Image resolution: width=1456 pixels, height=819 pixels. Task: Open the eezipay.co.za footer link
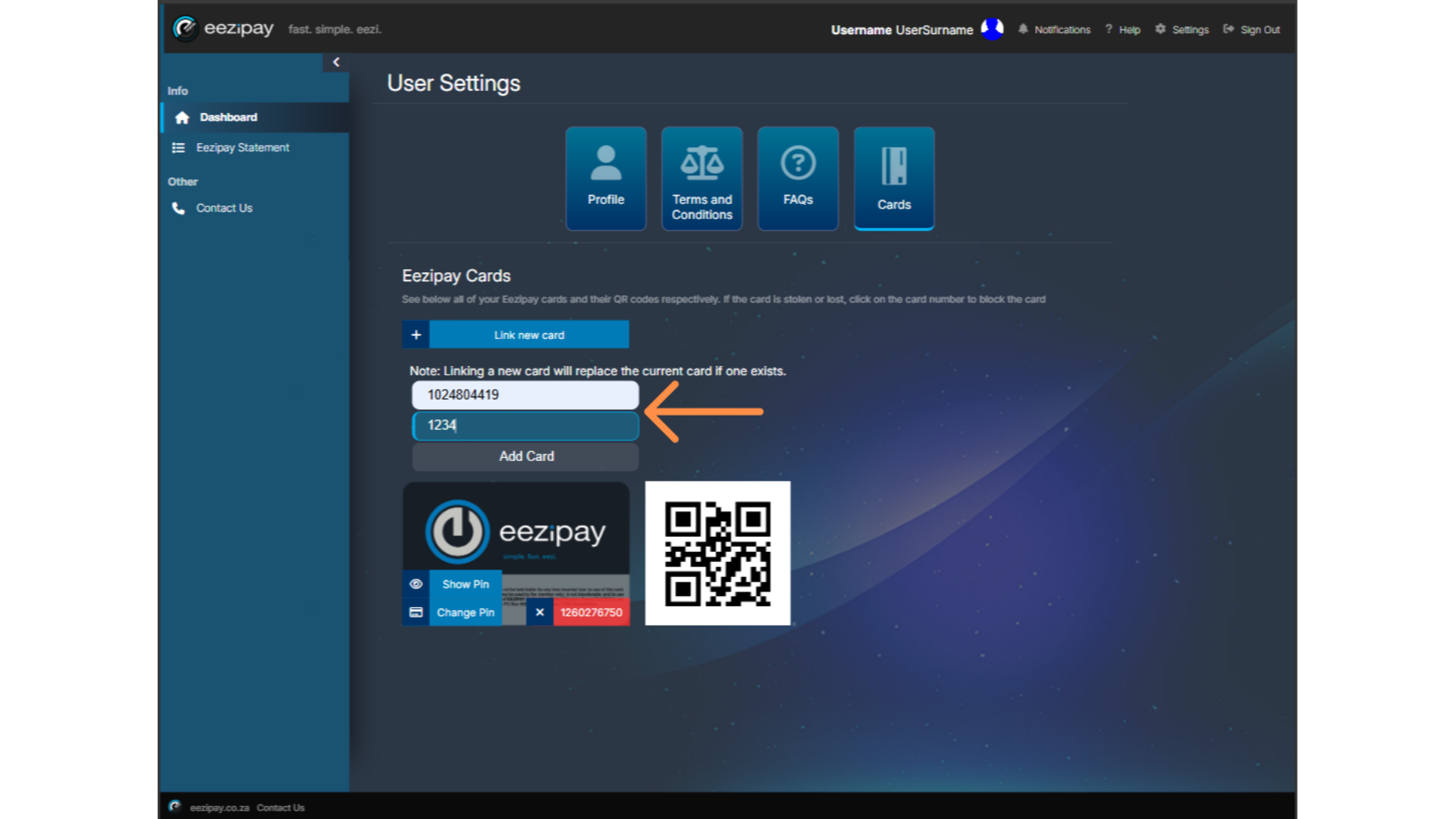tap(219, 808)
